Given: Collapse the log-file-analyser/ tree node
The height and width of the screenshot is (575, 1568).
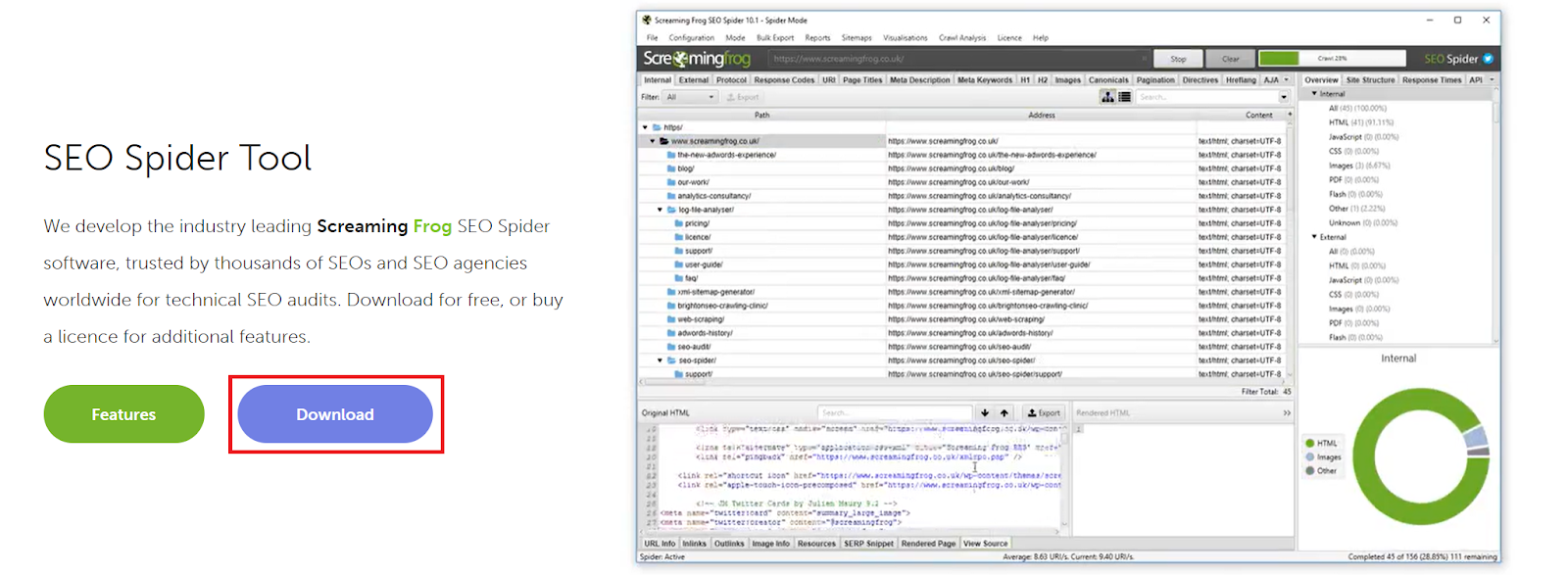Looking at the screenshot, I should pos(660,210).
